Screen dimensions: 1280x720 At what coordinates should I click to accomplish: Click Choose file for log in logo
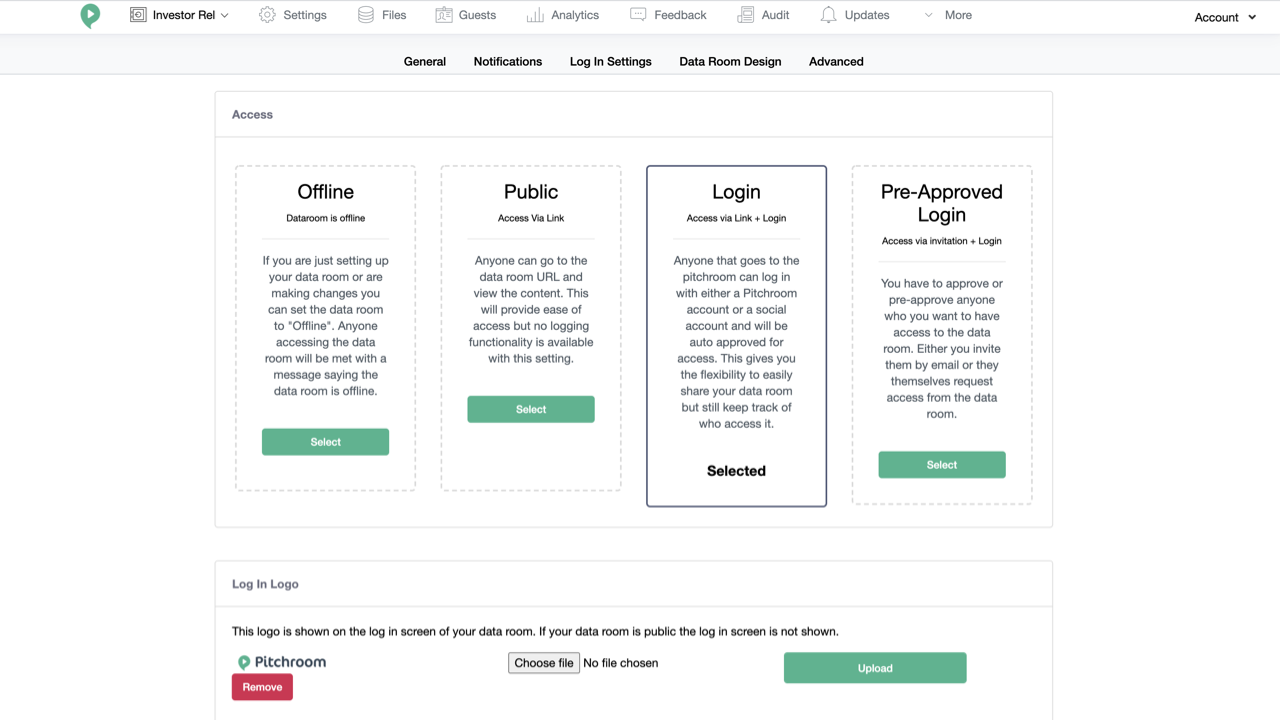pyautogui.click(x=544, y=663)
